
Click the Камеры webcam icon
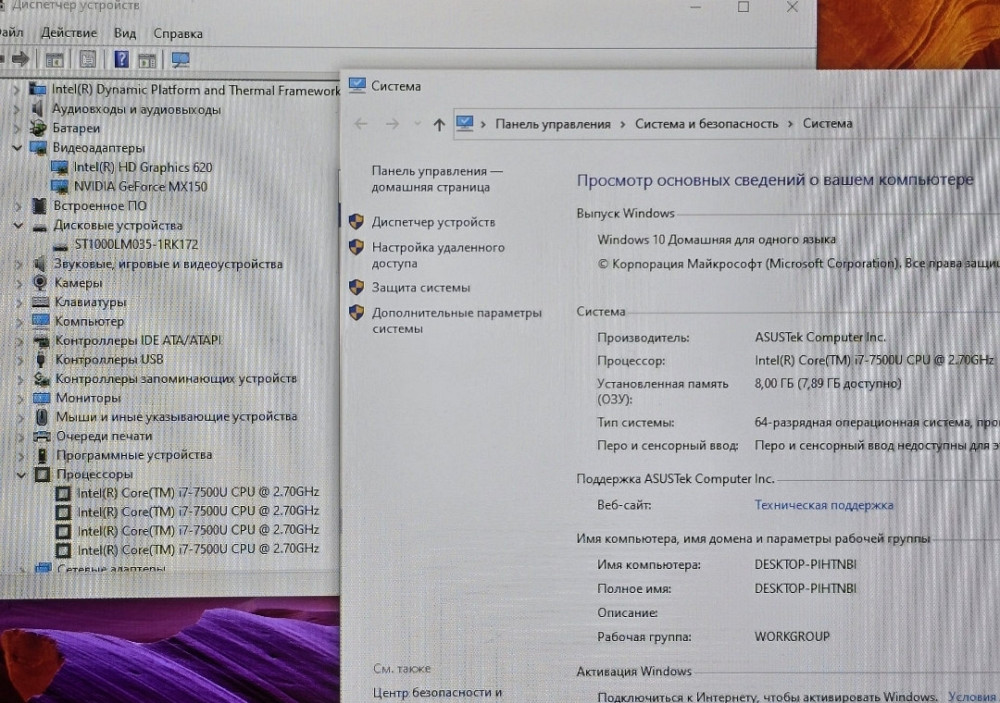pos(40,283)
